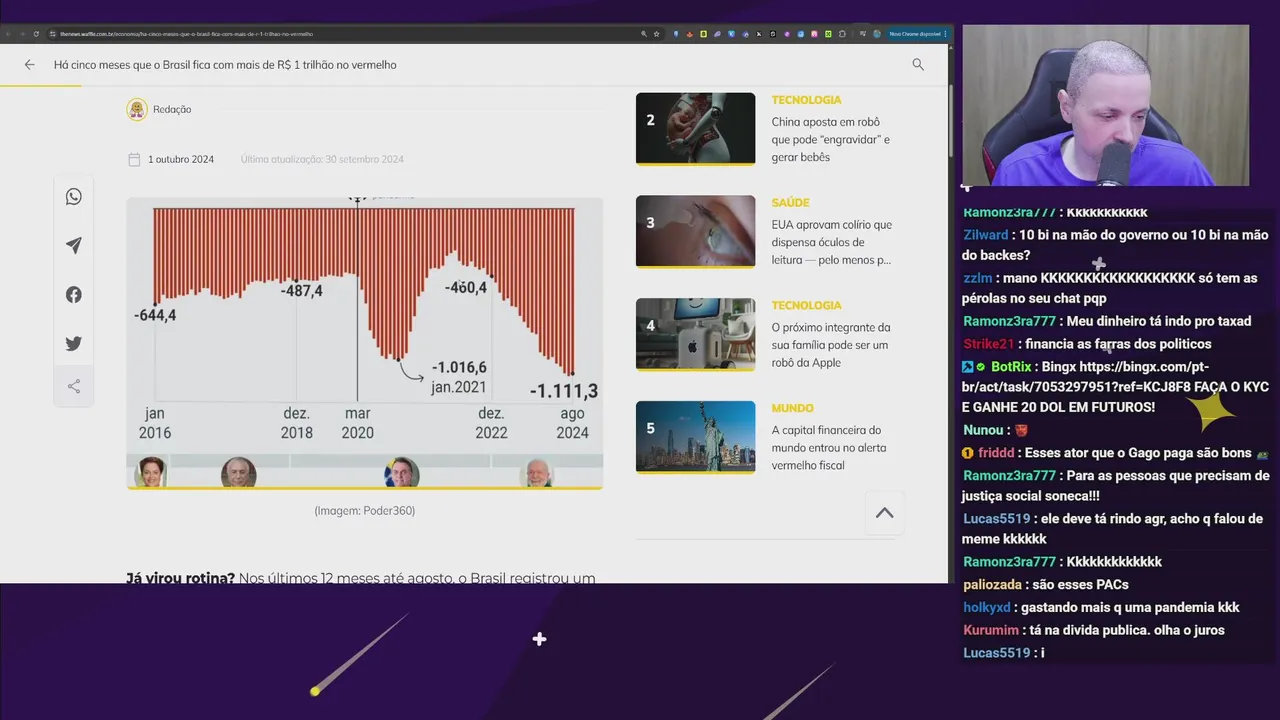This screenshot has width=1280, height=720.
Task: Click the emote in Nunou's message
Action: pyautogui.click(x=1021, y=430)
